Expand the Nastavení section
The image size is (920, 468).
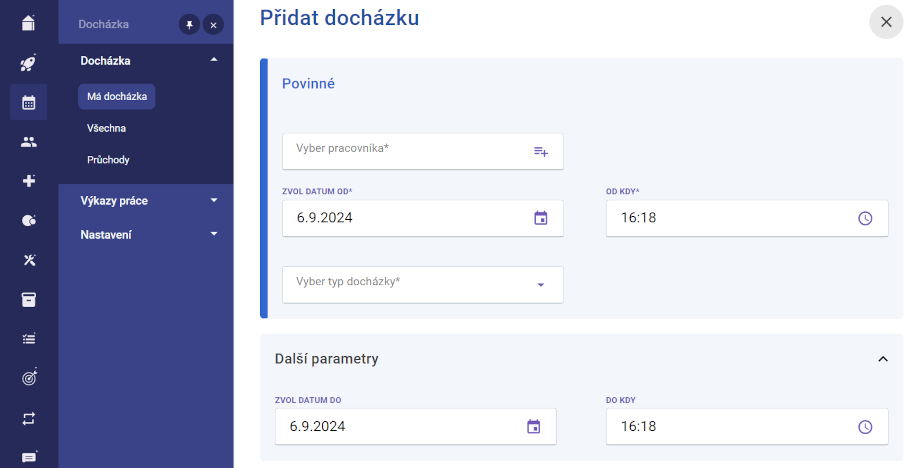(x=146, y=235)
